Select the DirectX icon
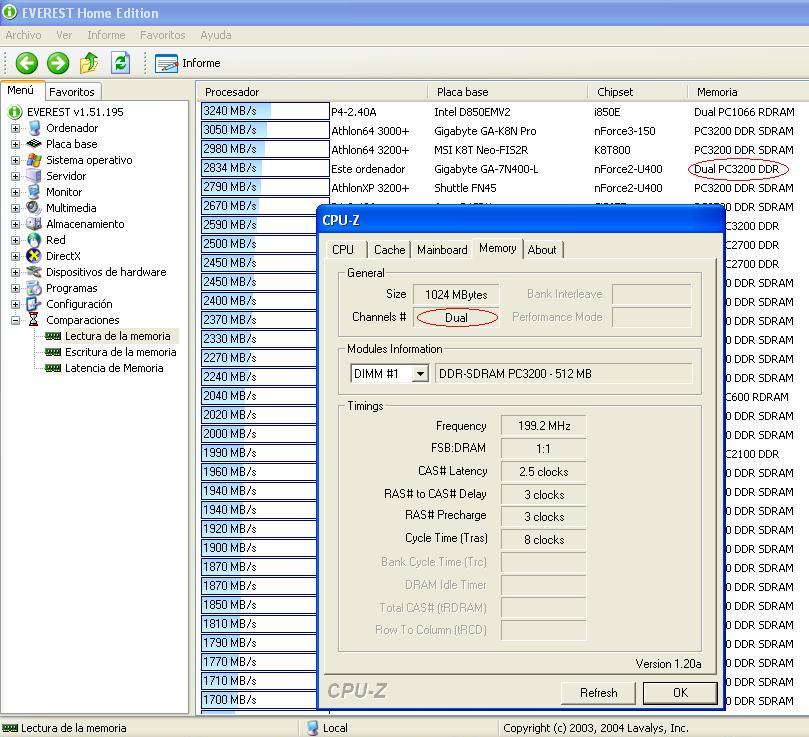This screenshot has width=809, height=737. point(34,256)
